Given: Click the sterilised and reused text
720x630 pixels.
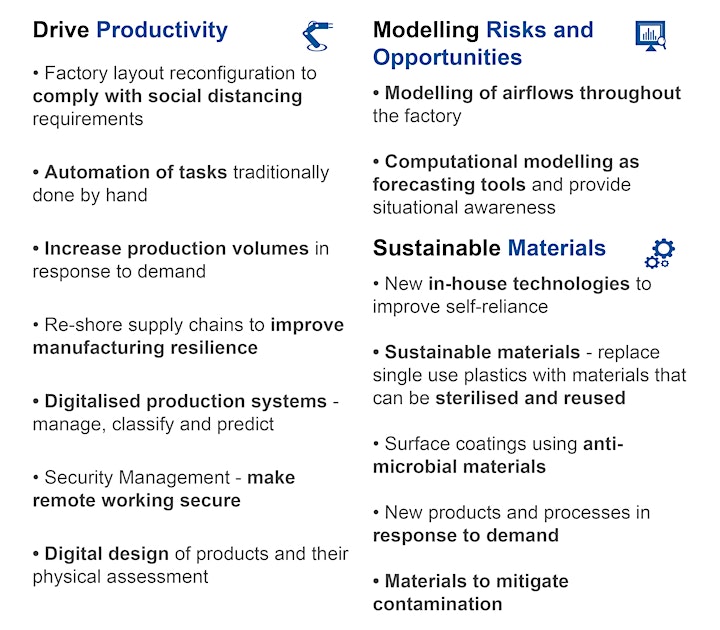Looking at the screenshot, I should (530, 398).
